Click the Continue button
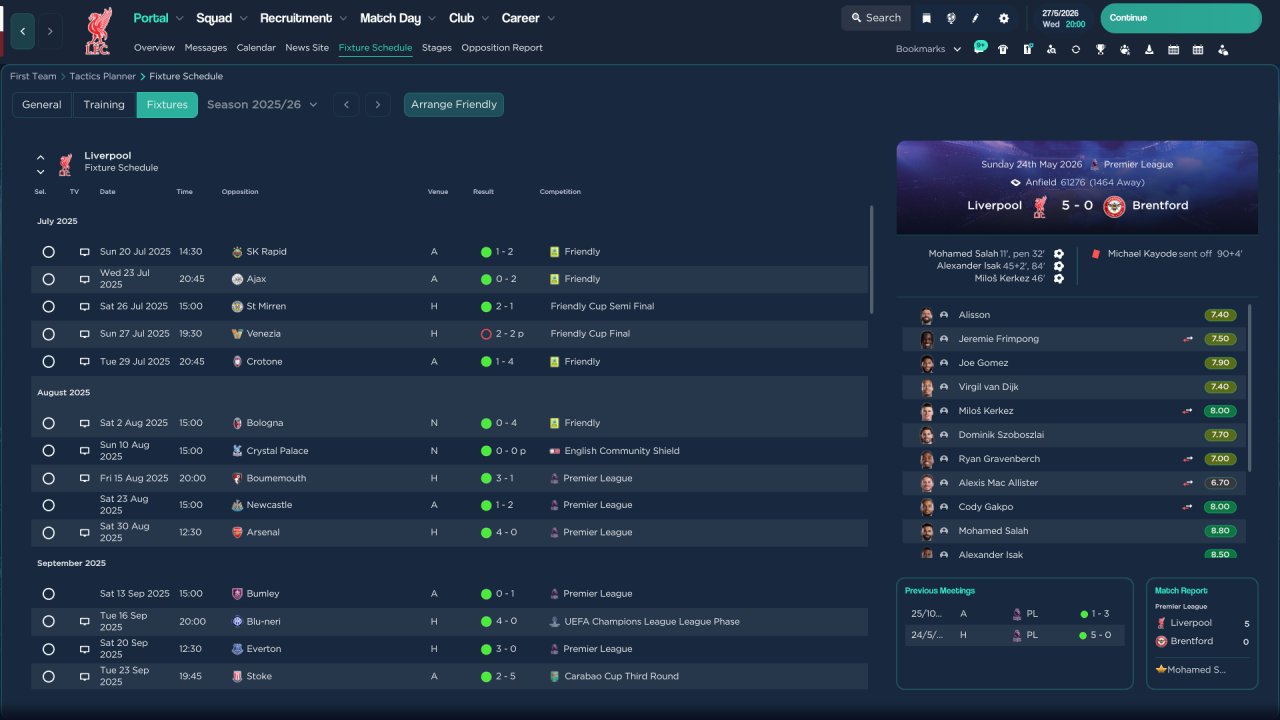The image size is (1280, 720). tap(1181, 18)
